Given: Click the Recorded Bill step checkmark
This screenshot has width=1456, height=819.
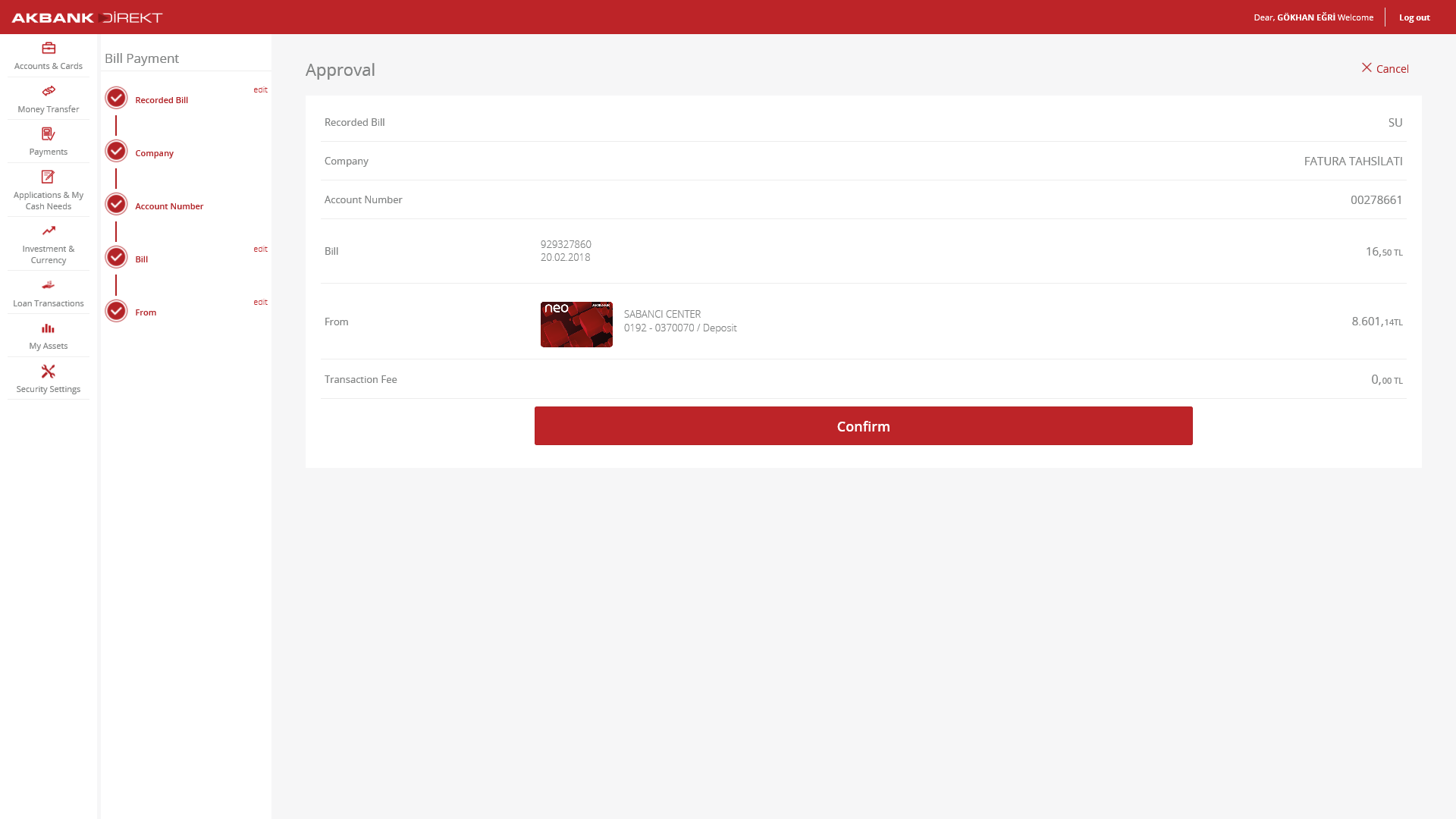Looking at the screenshot, I should [x=116, y=98].
